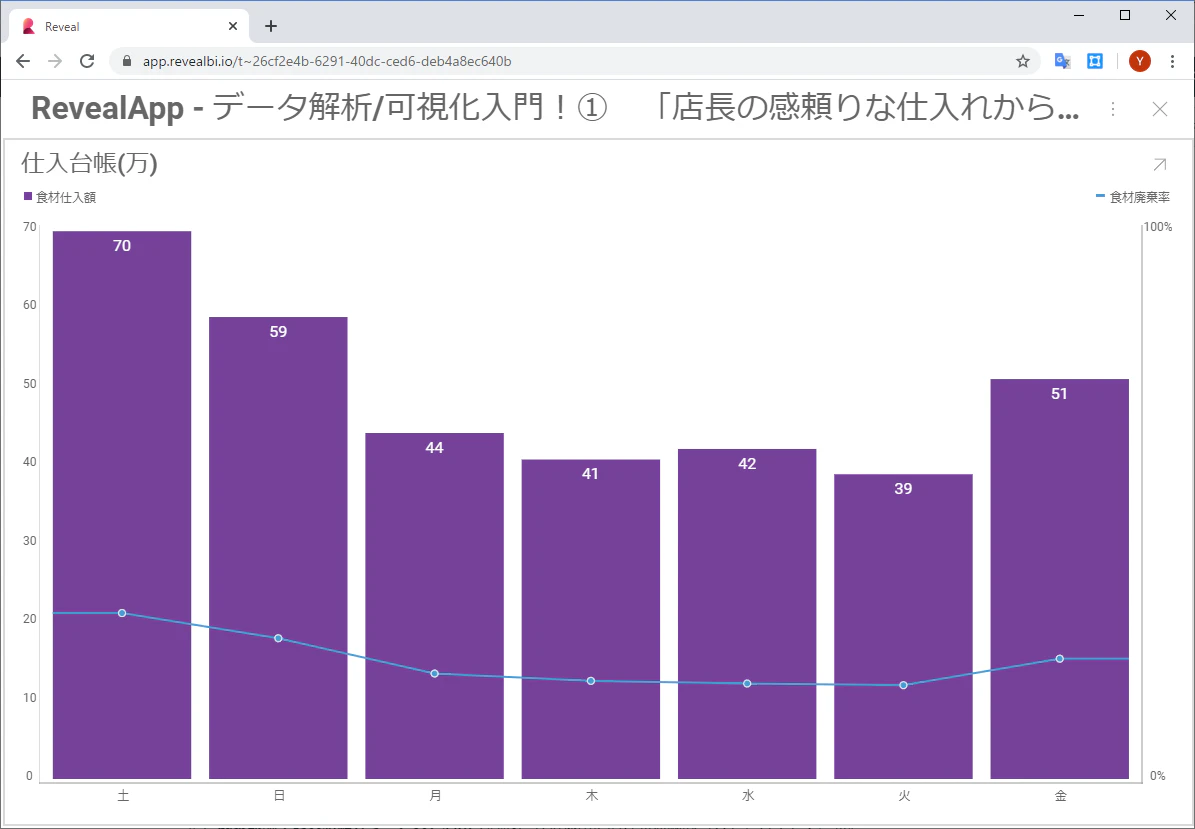Select the 金 bar labeled 51

[x=1059, y=579]
